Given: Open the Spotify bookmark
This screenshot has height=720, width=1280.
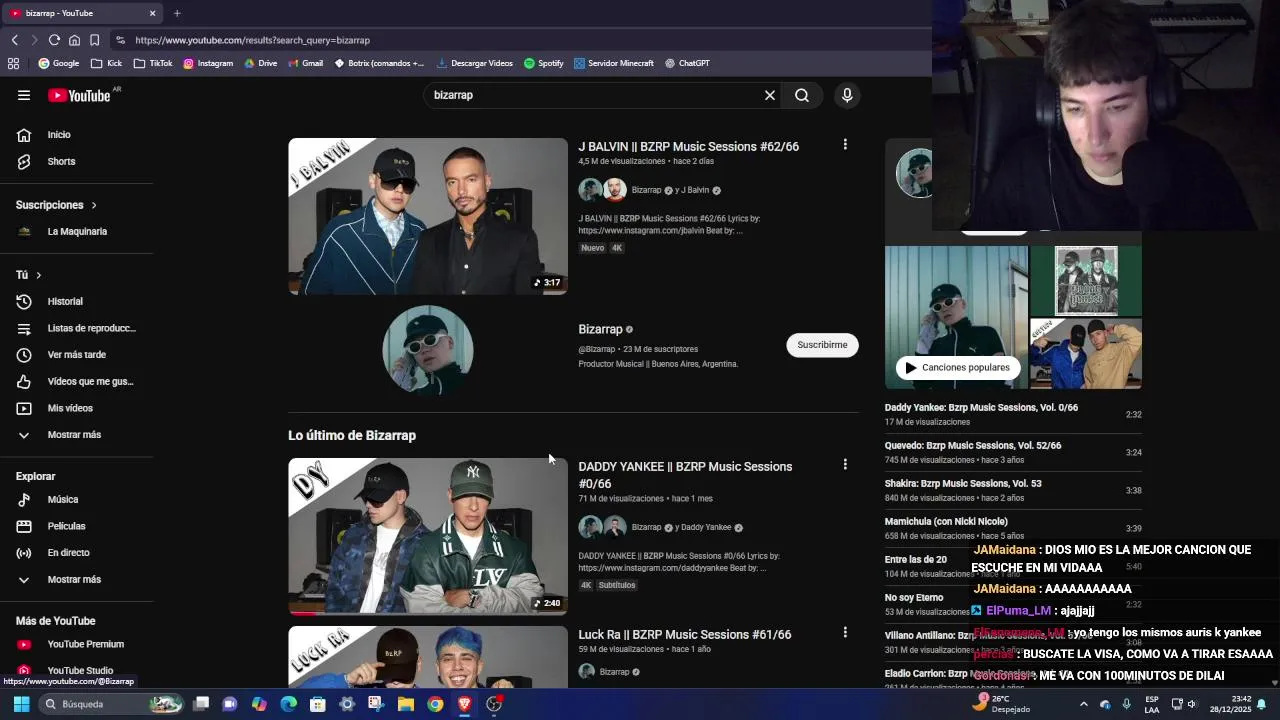Looking at the screenshot, I should click(x=544, y=63).
